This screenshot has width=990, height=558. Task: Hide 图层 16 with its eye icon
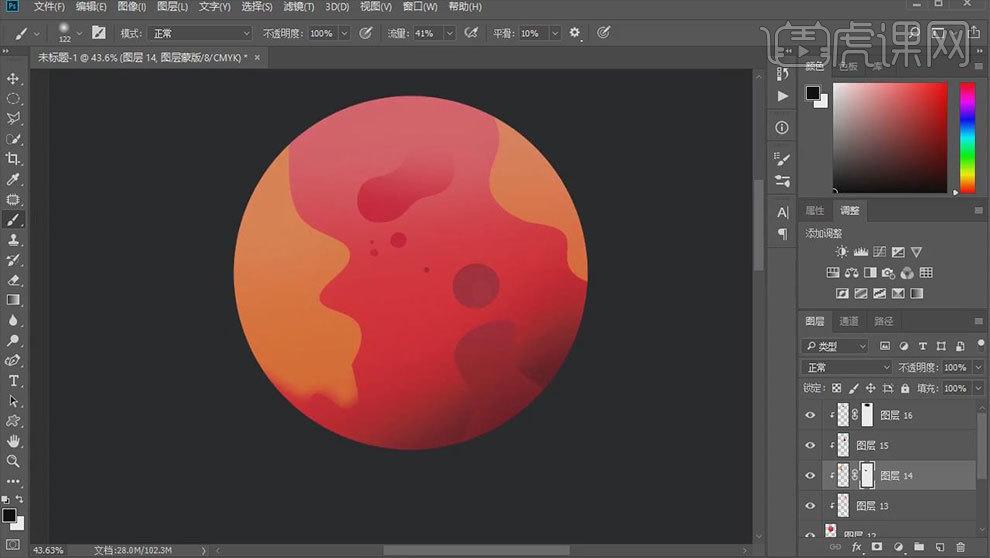810,415
